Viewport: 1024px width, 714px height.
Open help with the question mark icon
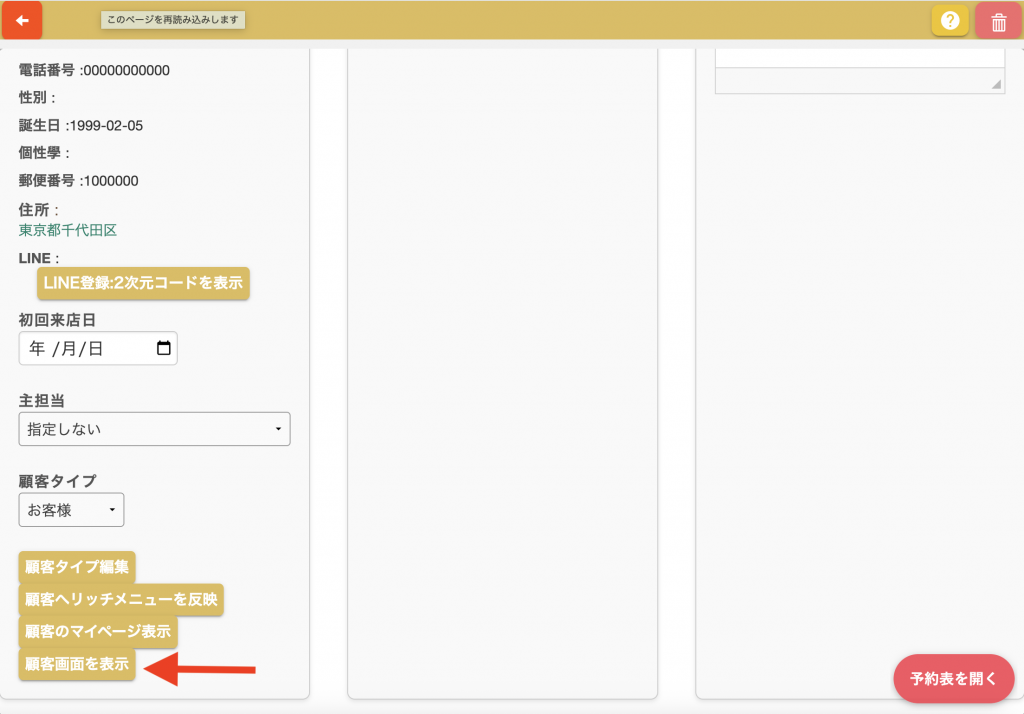coord(949,21)
